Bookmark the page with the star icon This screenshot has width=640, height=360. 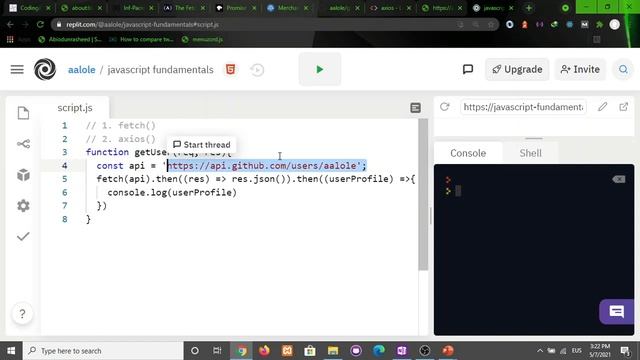click(x=491, y=24)
